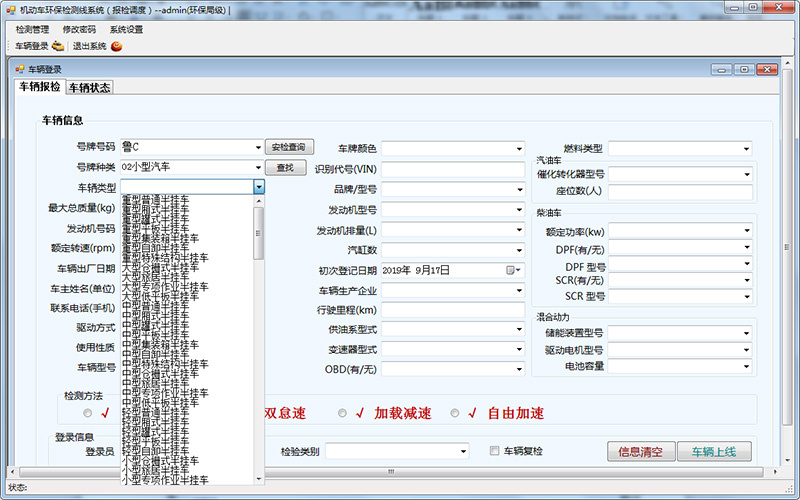This screenshot has height=500, width=800.
Task: Expand the 发动机型号 dropdown
Action: 519,210
